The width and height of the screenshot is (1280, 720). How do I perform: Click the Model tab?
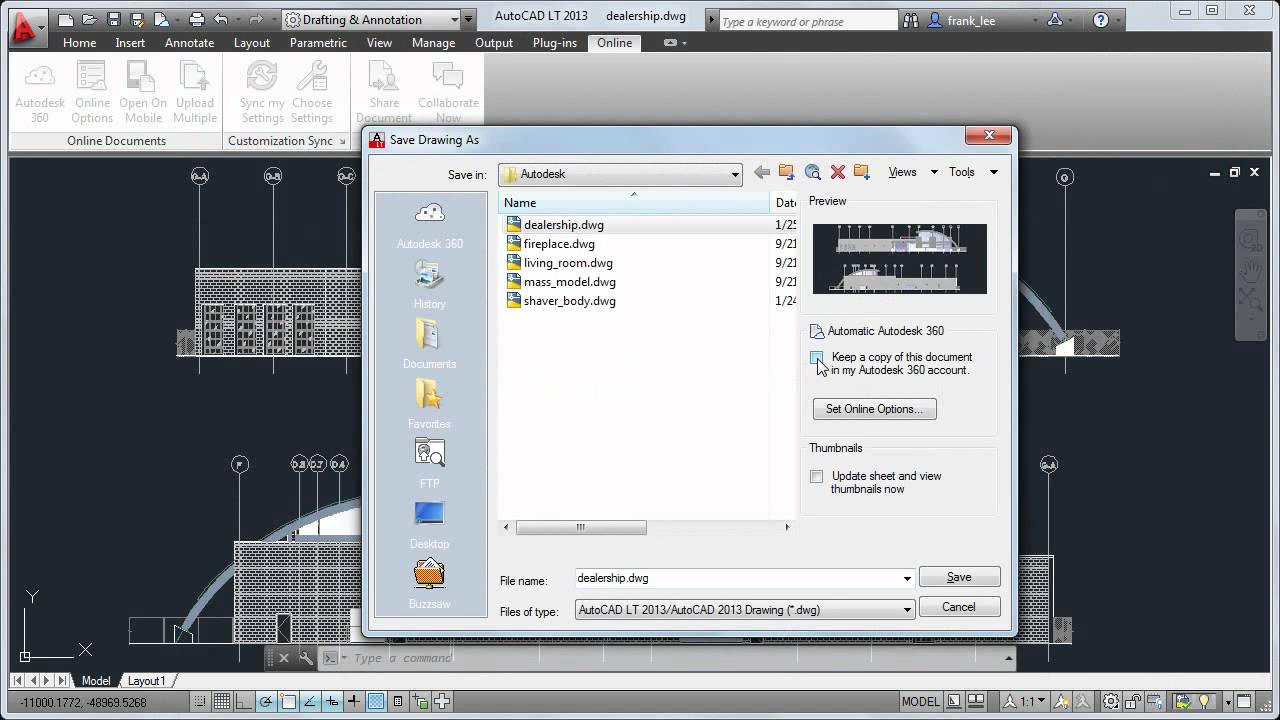point(96,681)
